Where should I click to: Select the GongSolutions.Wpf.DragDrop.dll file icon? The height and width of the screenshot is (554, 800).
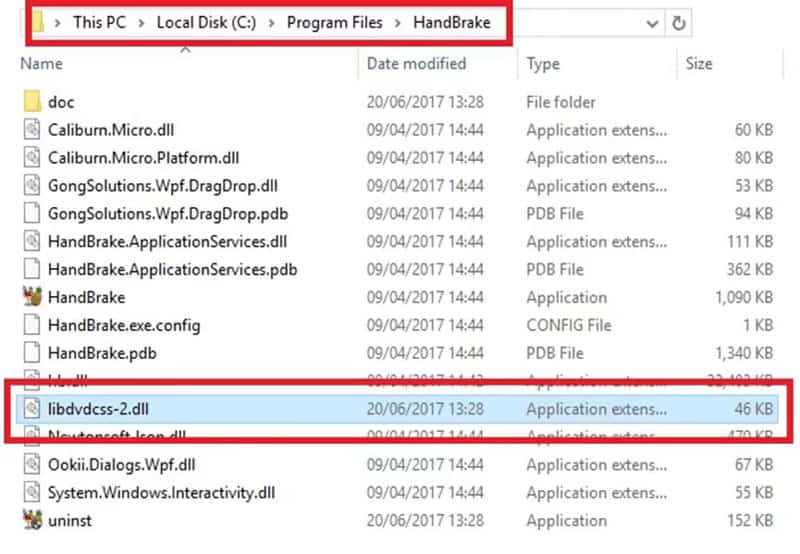(x=32, y=186)
